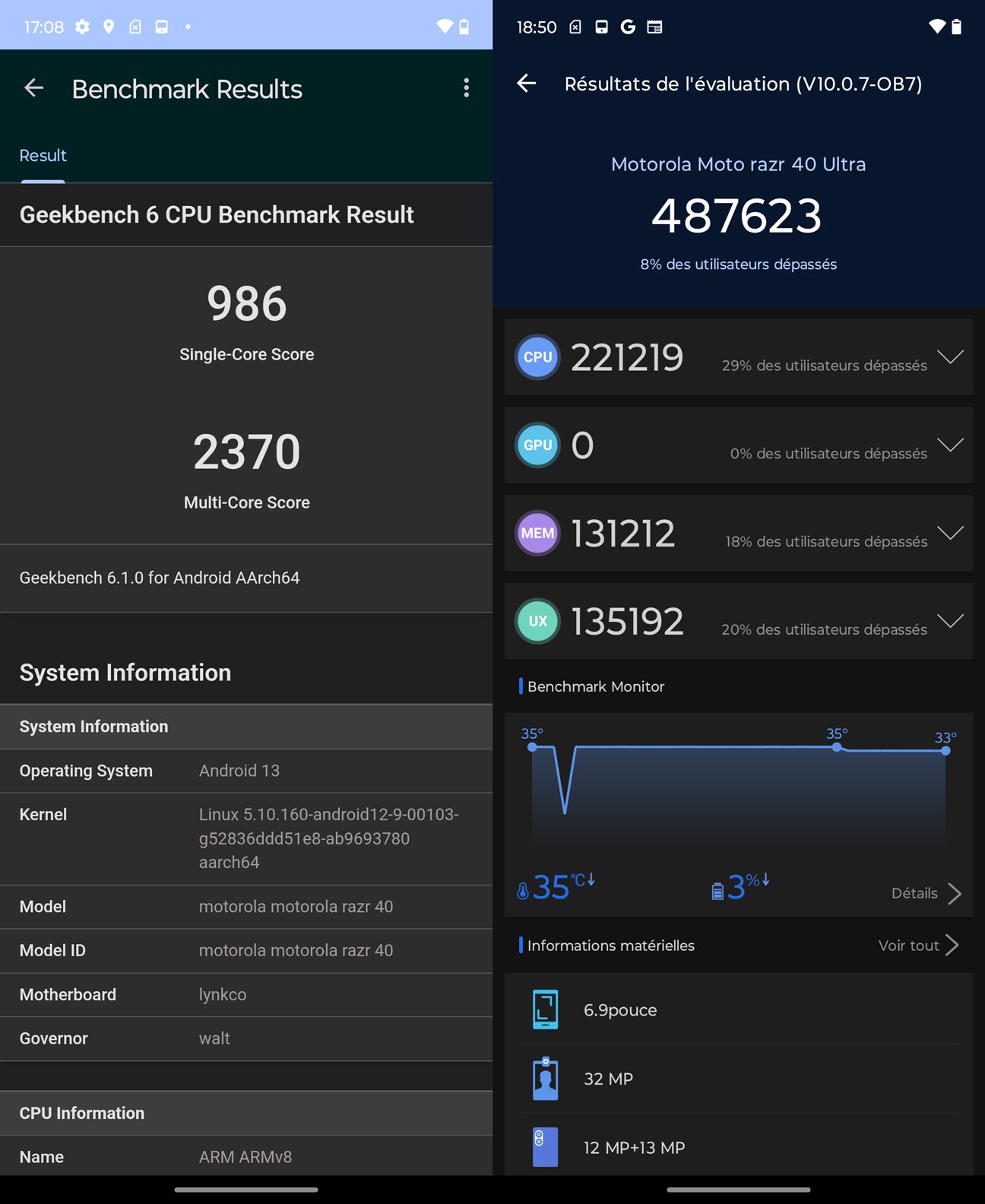Image resolution: width=985 pixels, height=1204 pixels.
Task: Open Voir tout hardware information
Action: tap(918, 946)
